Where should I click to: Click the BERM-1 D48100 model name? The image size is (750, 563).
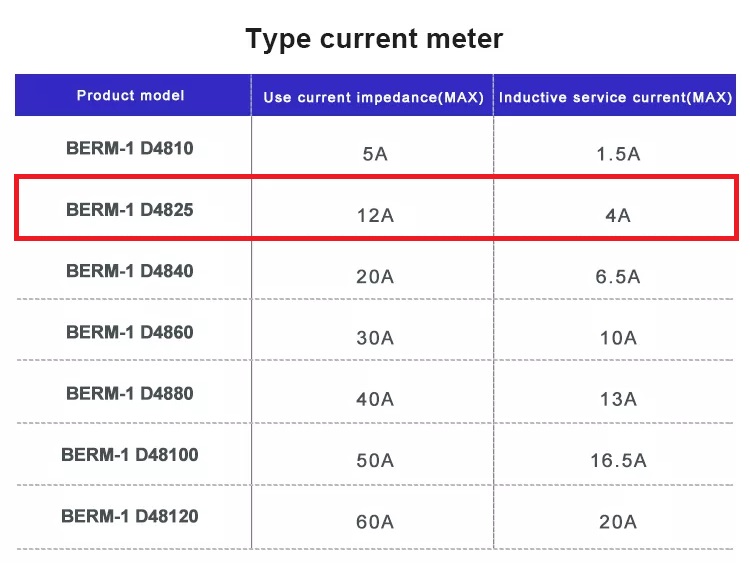pyautogui.click(x=130, y=455)
